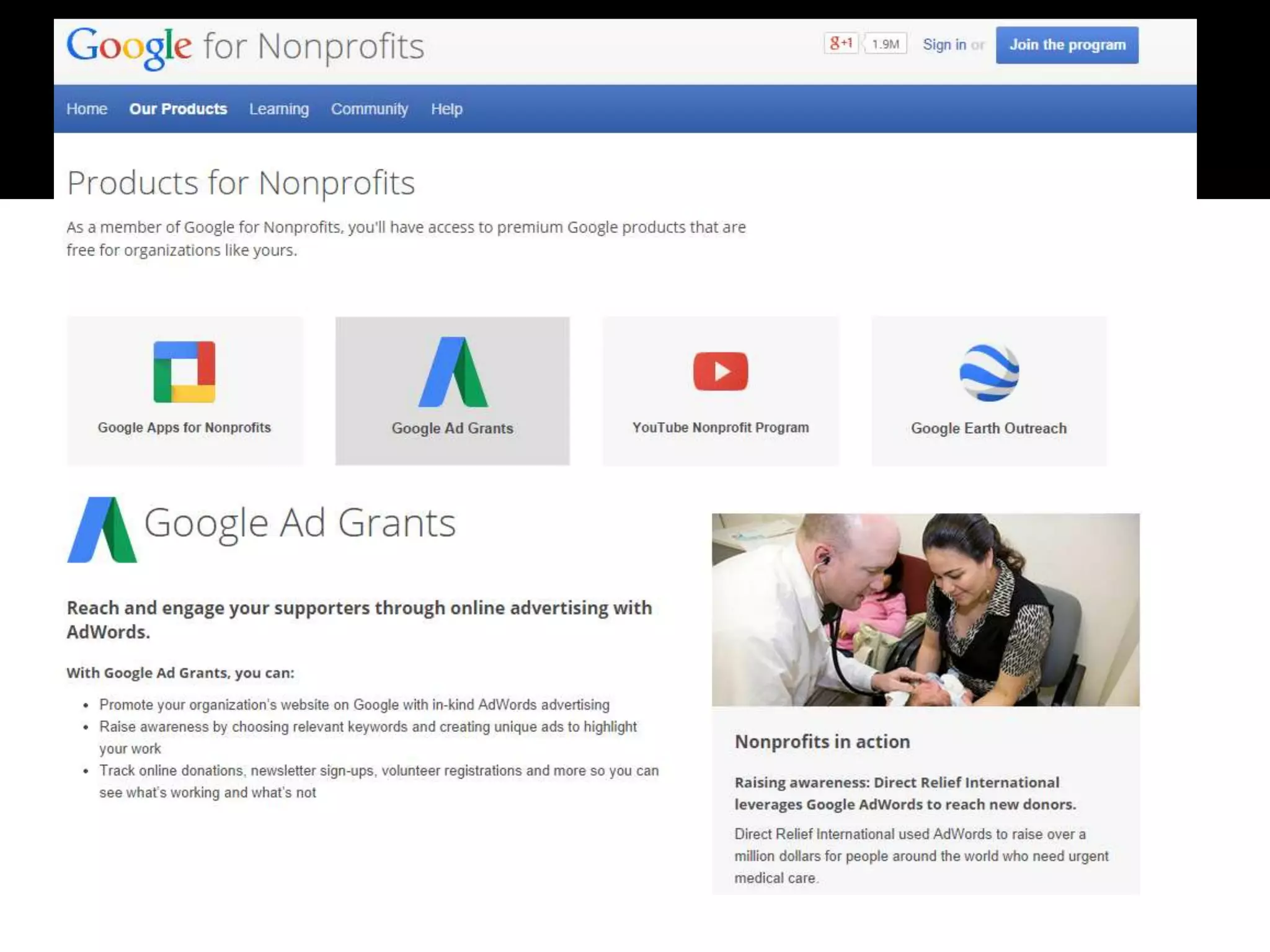Viewport: 1270px width, 952px height.
Task: Click the Google Apps for Nonprofits icon
Action: click(184, 372)
